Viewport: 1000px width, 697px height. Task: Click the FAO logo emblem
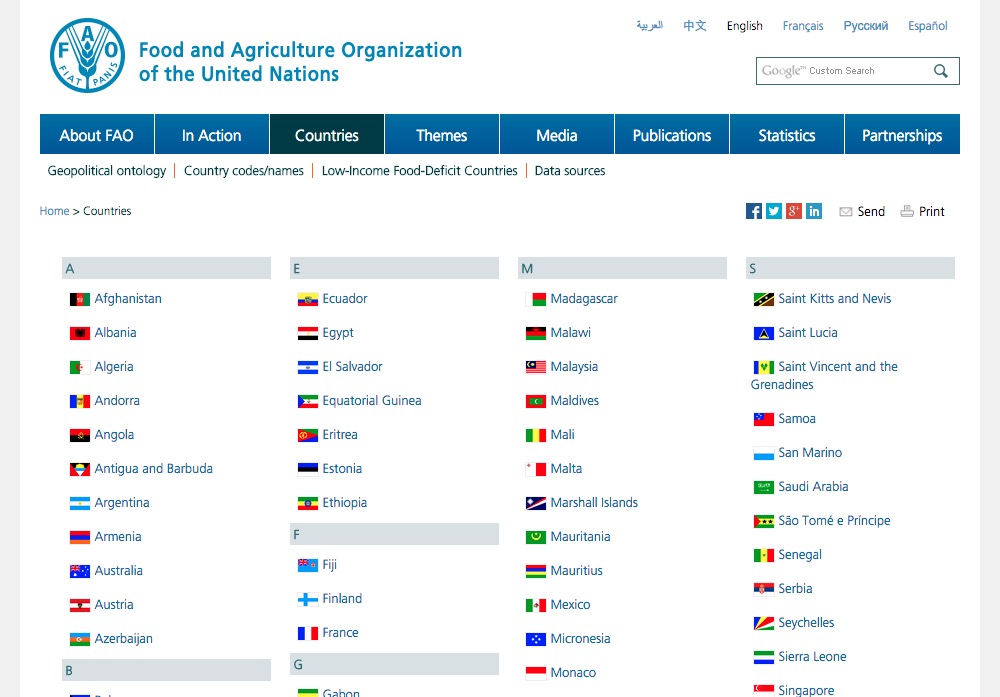click(87, 55)
